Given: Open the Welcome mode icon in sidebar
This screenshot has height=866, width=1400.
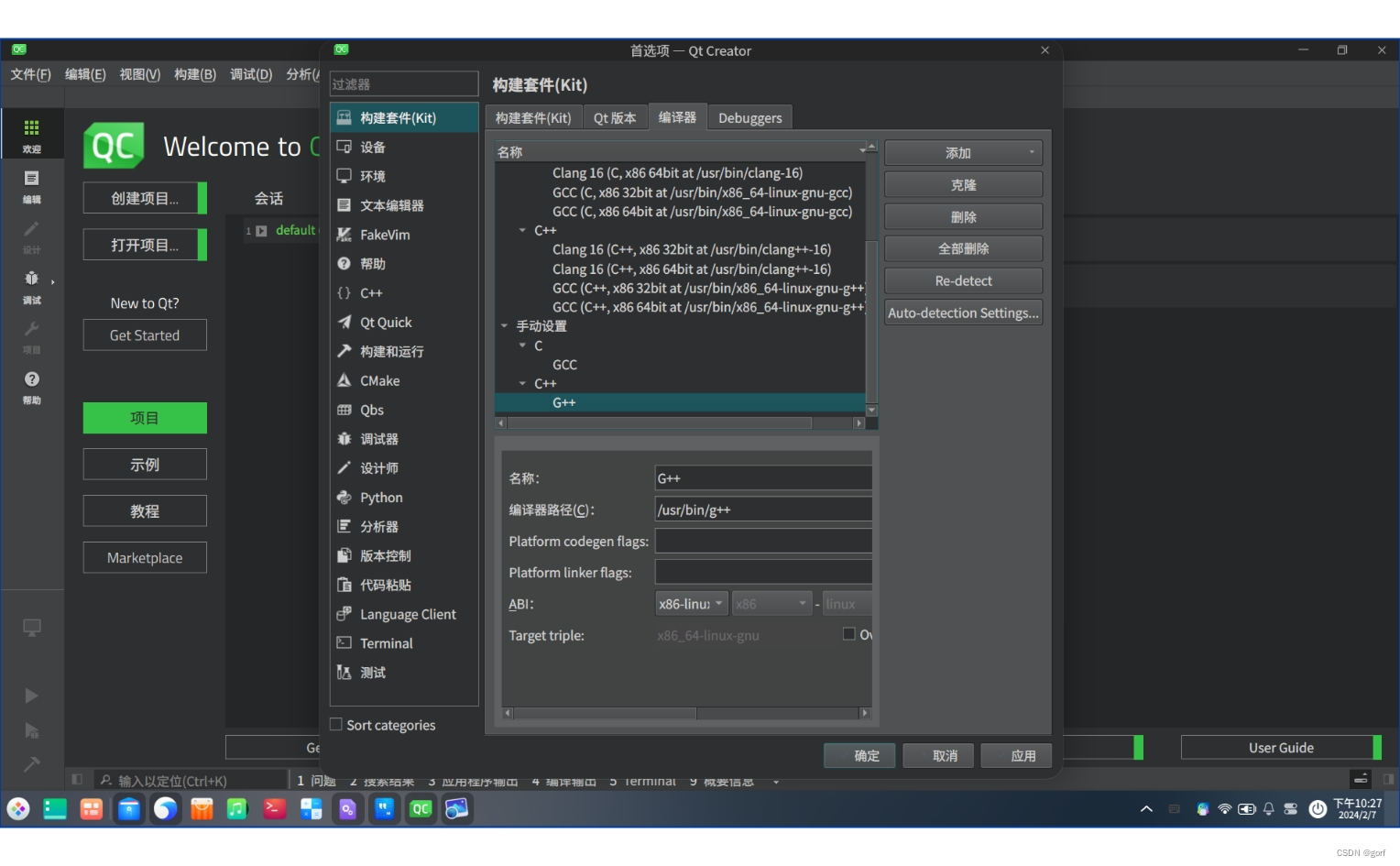Looking at the screenshot, I should (x=31, y=134).
